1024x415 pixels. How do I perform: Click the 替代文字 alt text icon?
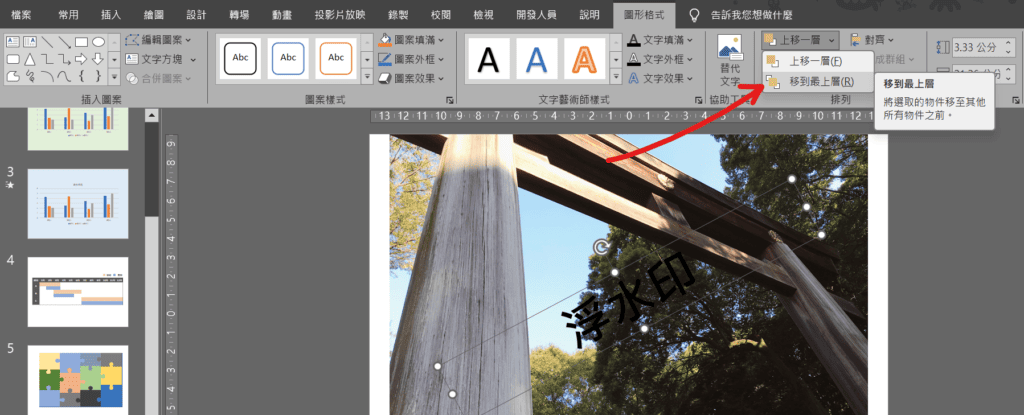(729, 48)
